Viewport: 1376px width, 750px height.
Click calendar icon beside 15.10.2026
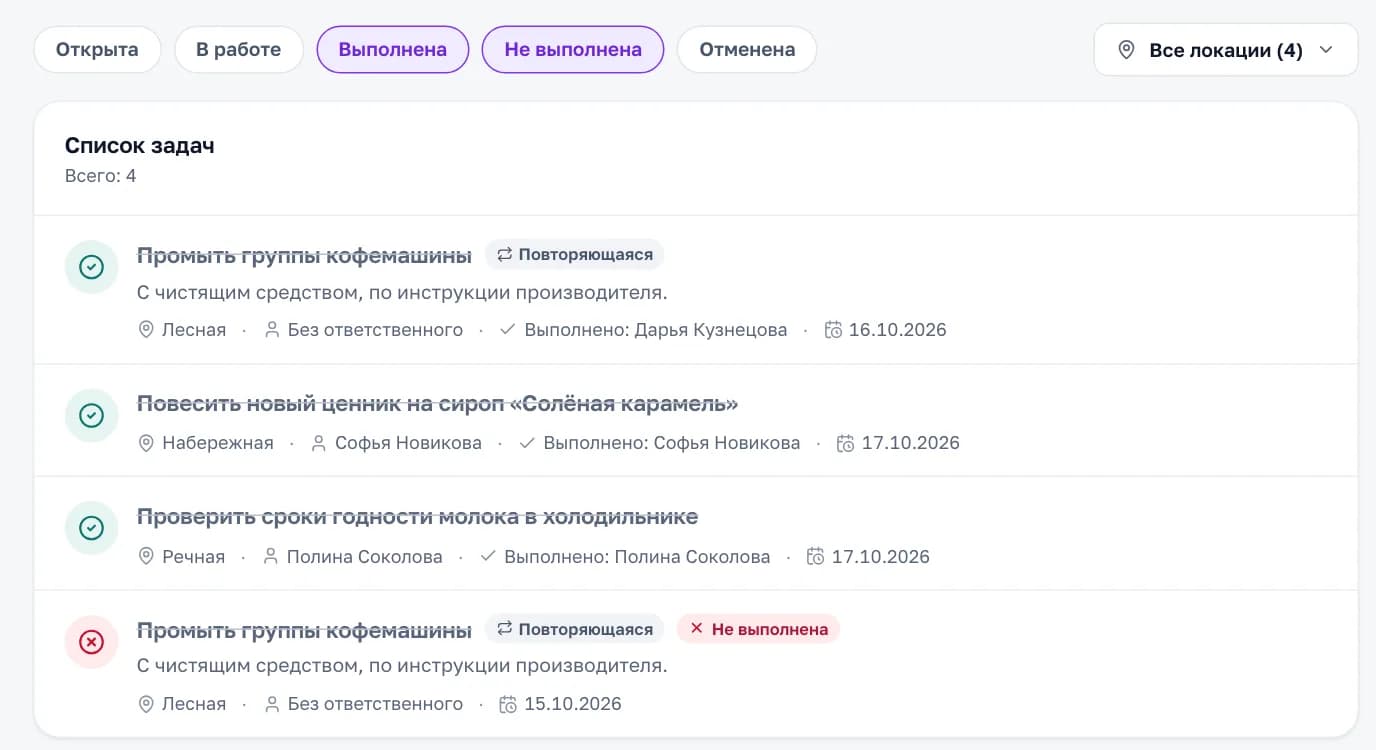[x=509, y=704]
